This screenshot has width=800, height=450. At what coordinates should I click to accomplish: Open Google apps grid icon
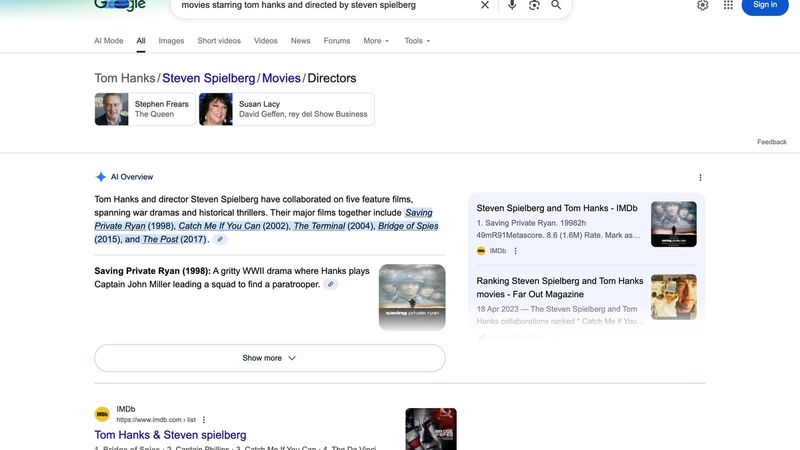tap(728, 5)
